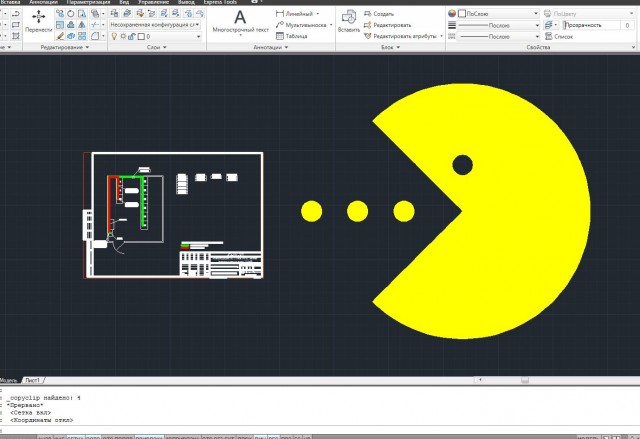Click the Многострочный текст (Multiline text) tool
This screenshot has height=439, width=640.
[x=240, y=23]
